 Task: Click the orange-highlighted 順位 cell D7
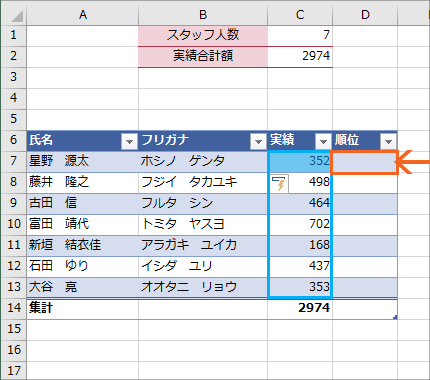[x=365, y=162]
